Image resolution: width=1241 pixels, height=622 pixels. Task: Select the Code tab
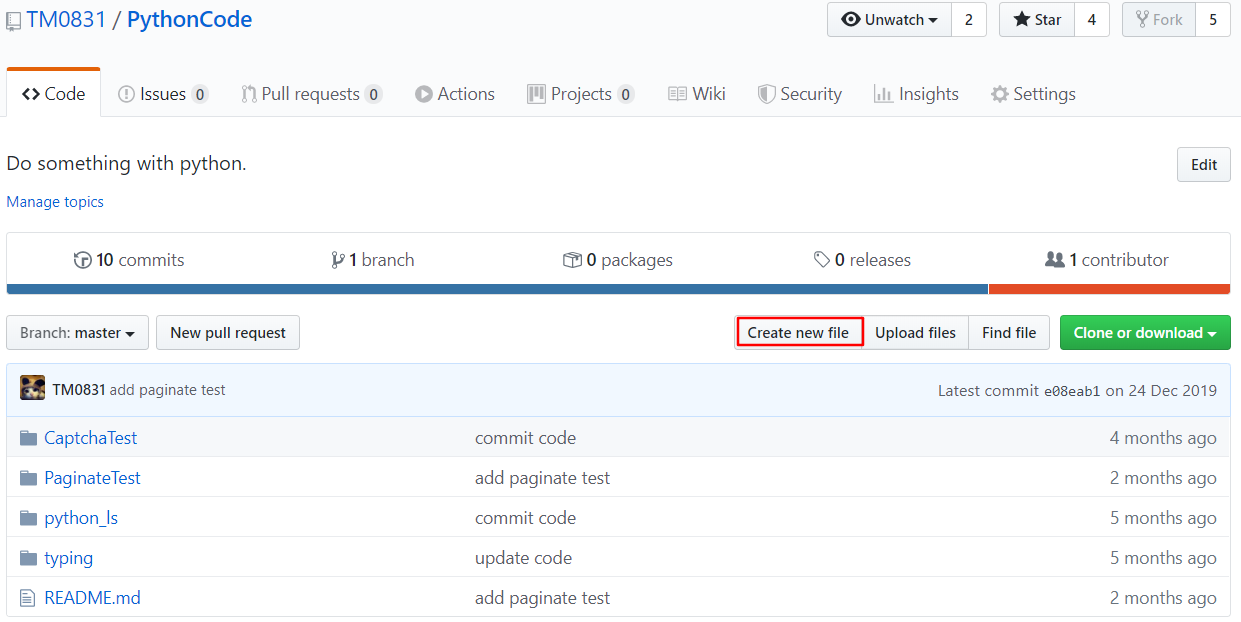click(x=54, y=94)
